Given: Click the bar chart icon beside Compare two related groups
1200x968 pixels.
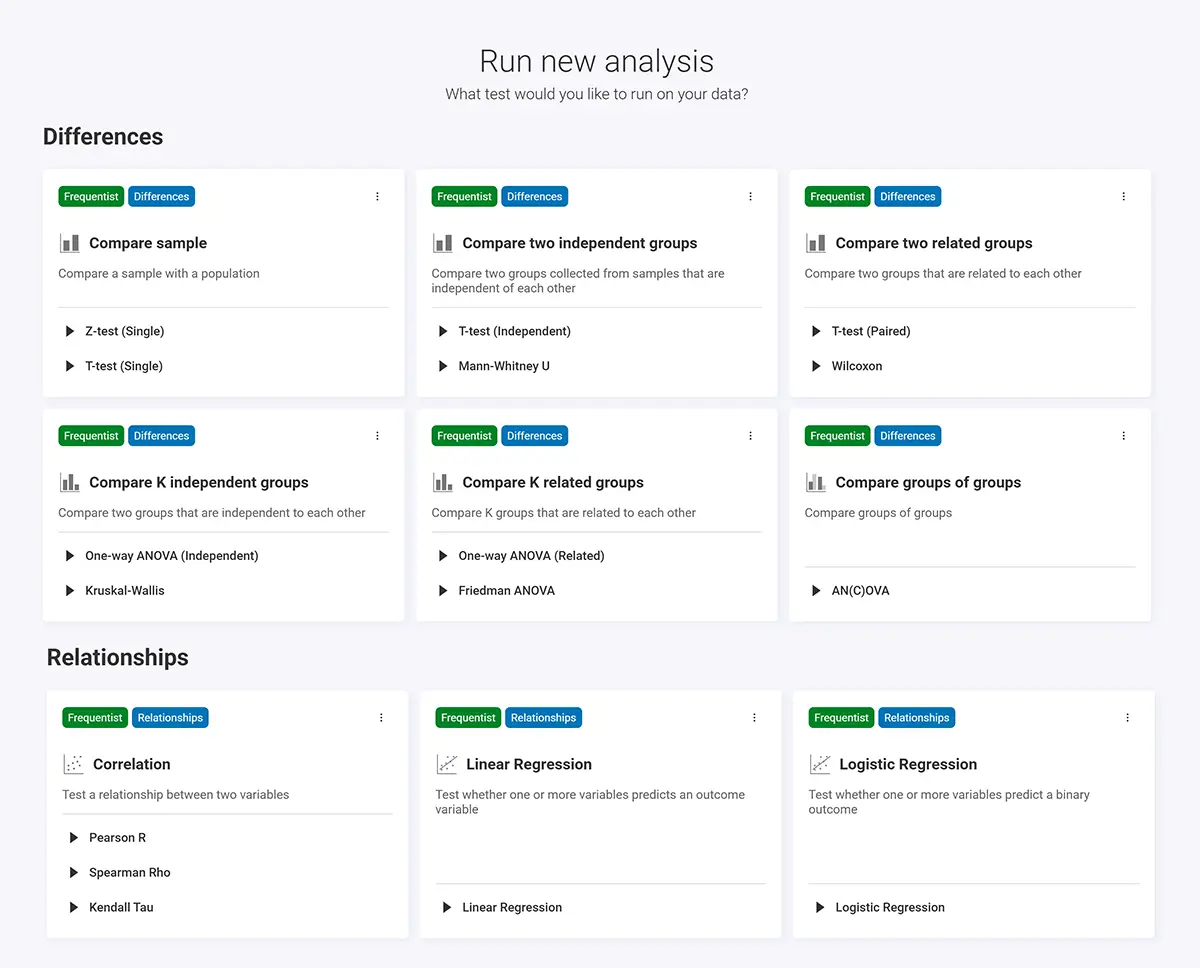Looking at the screenshot, I should 815,243.
